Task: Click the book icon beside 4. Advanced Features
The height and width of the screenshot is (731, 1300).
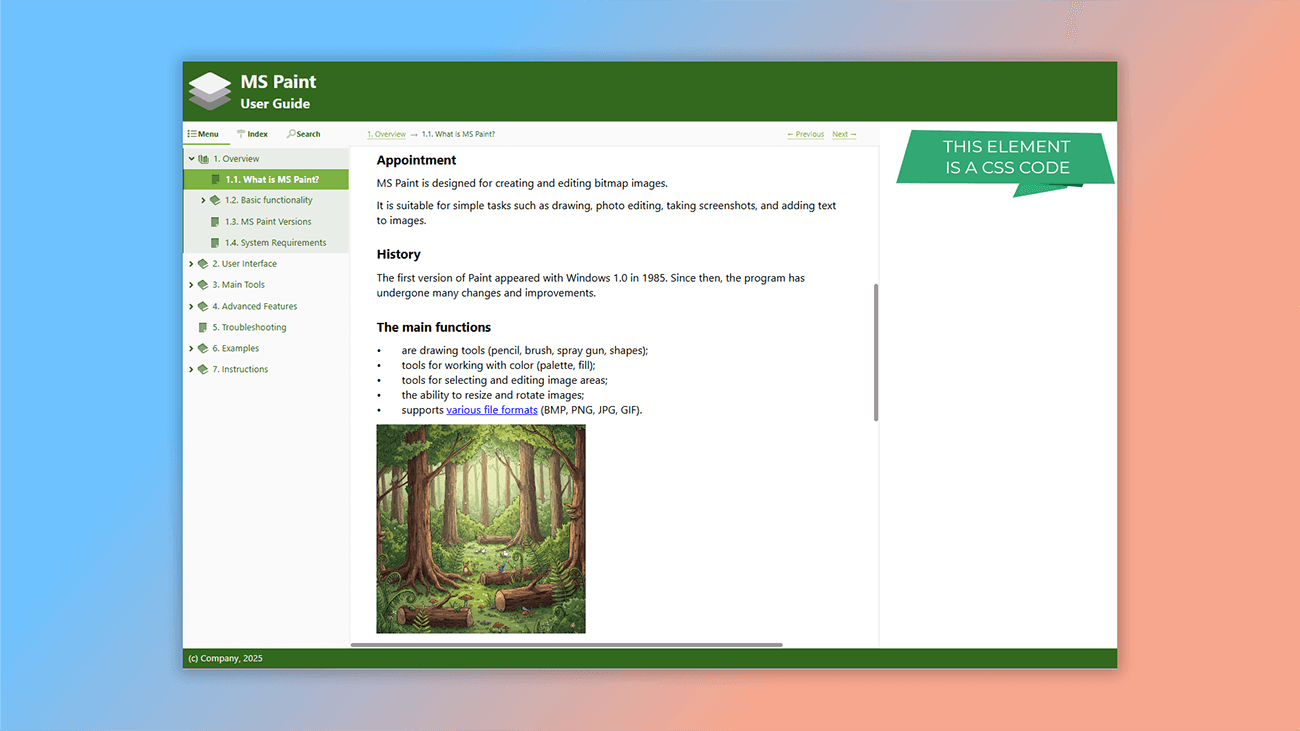Action: point(203,305)
